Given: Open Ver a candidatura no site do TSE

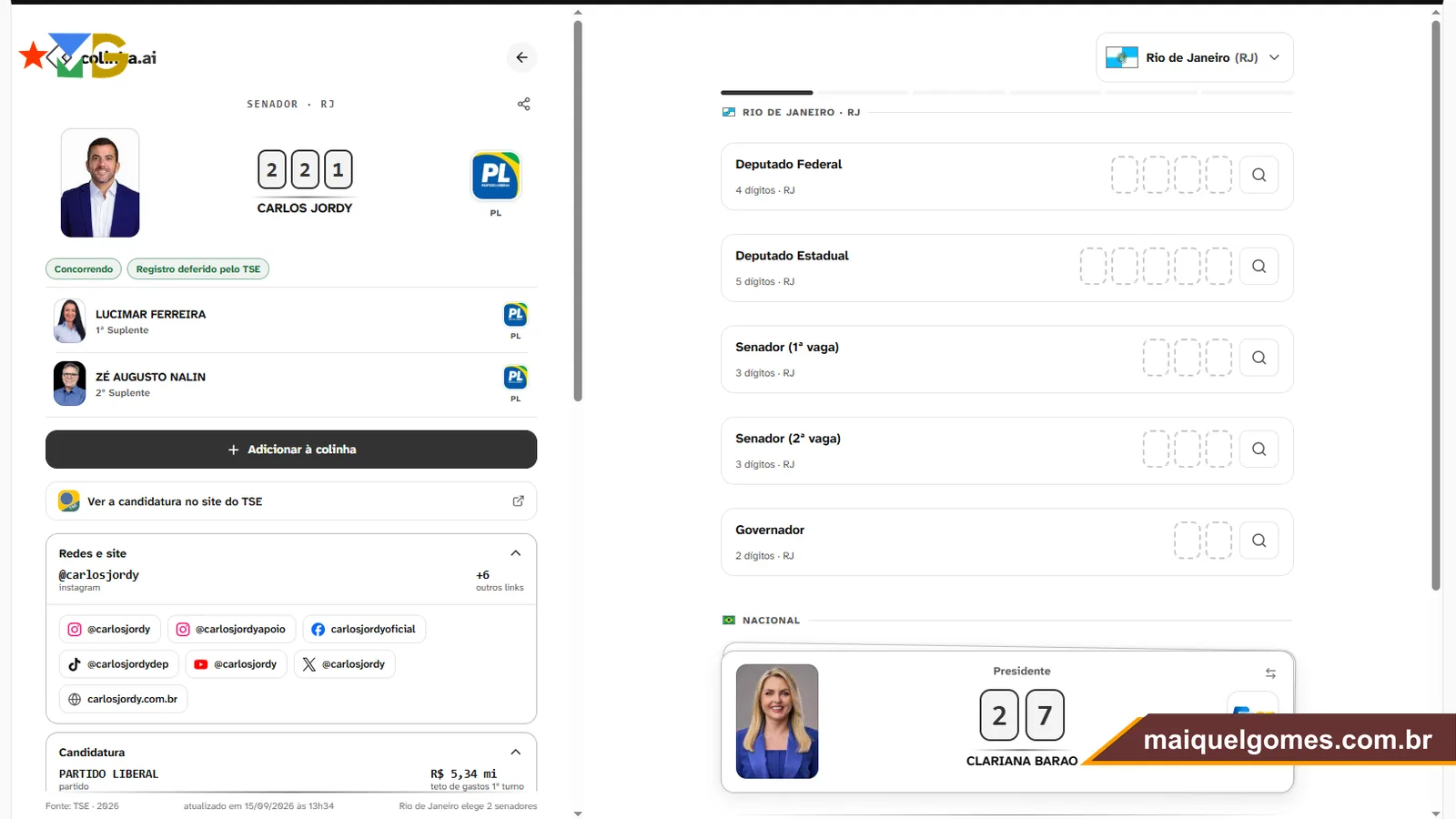Looking at the screenshot, I should [x=291, y=501].
